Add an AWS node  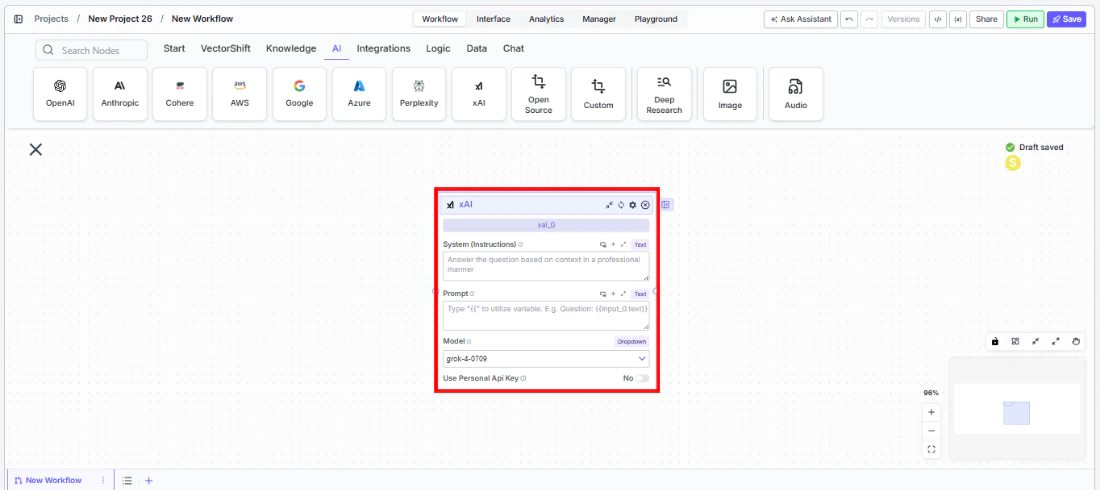pos(239,94)
